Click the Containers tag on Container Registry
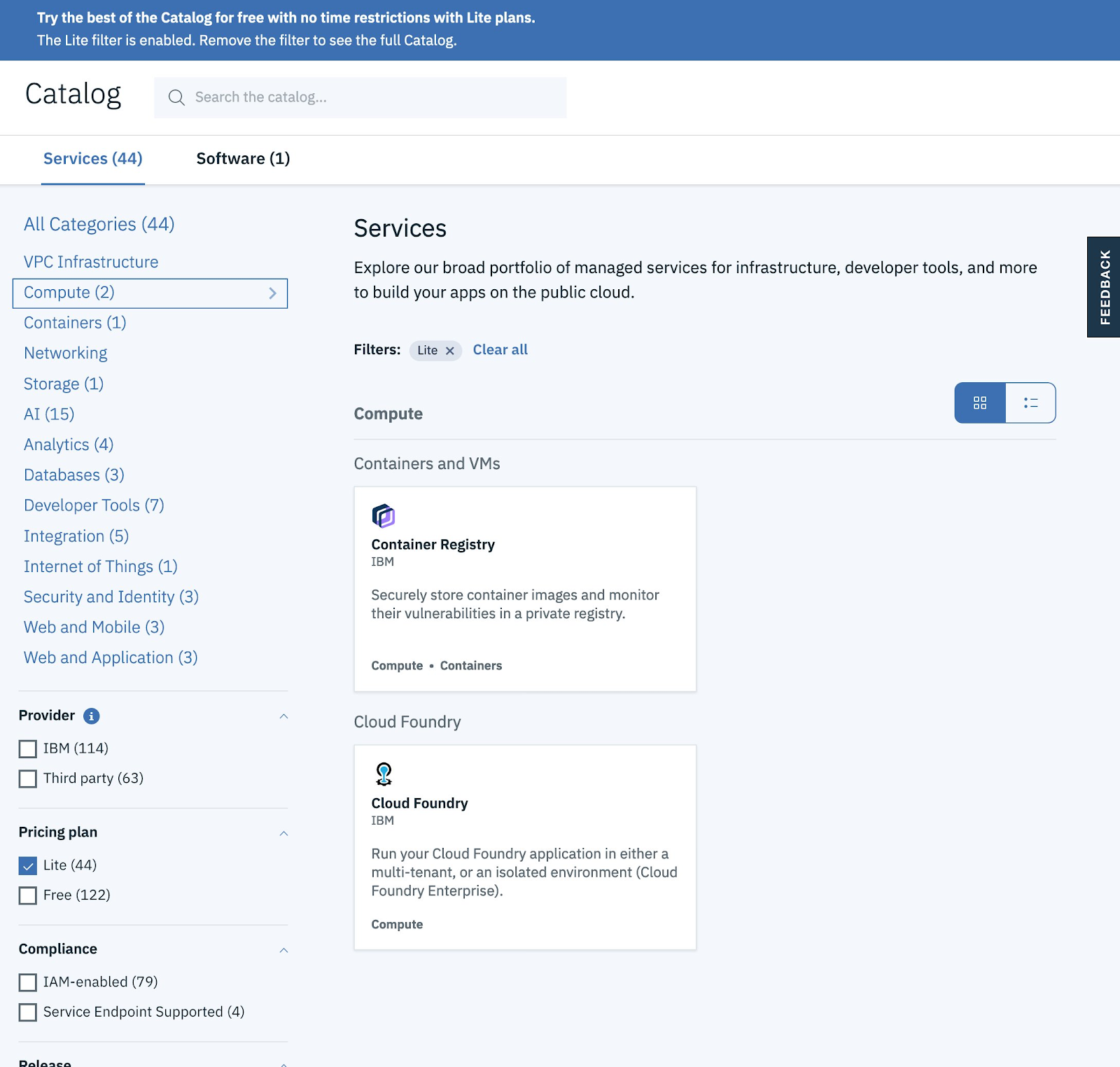This screenshot has width=1120, height=1067. [471, 666]
